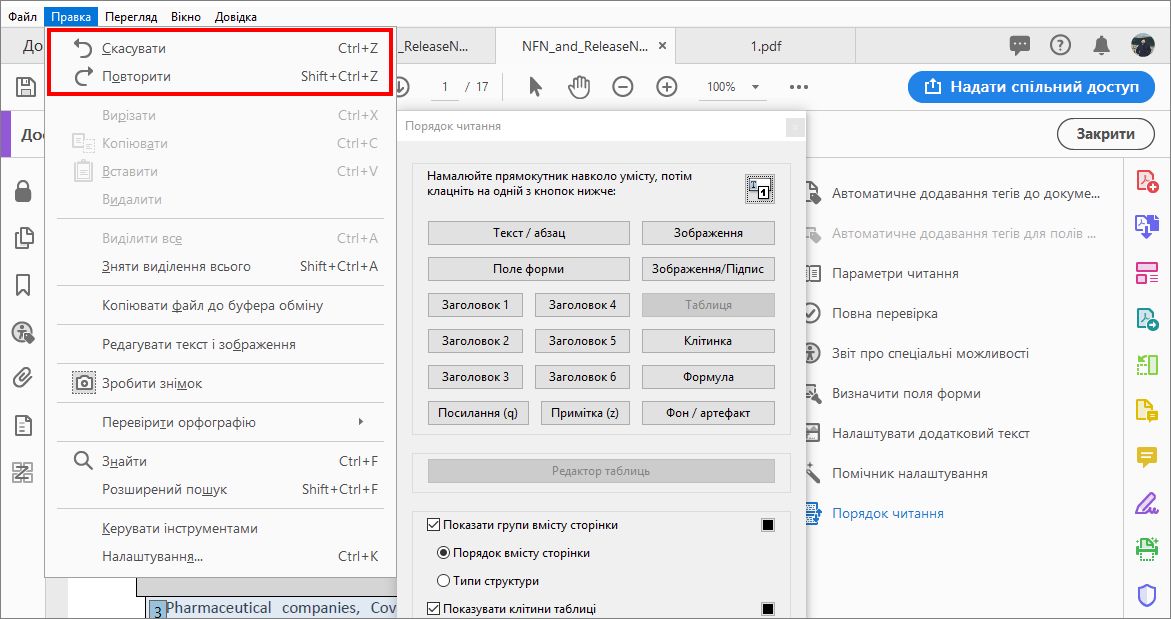The width and height of the screenshot is (1171, 619).
Task: Click the reading order numbering icon in dialog
Action: click(760, 190)
